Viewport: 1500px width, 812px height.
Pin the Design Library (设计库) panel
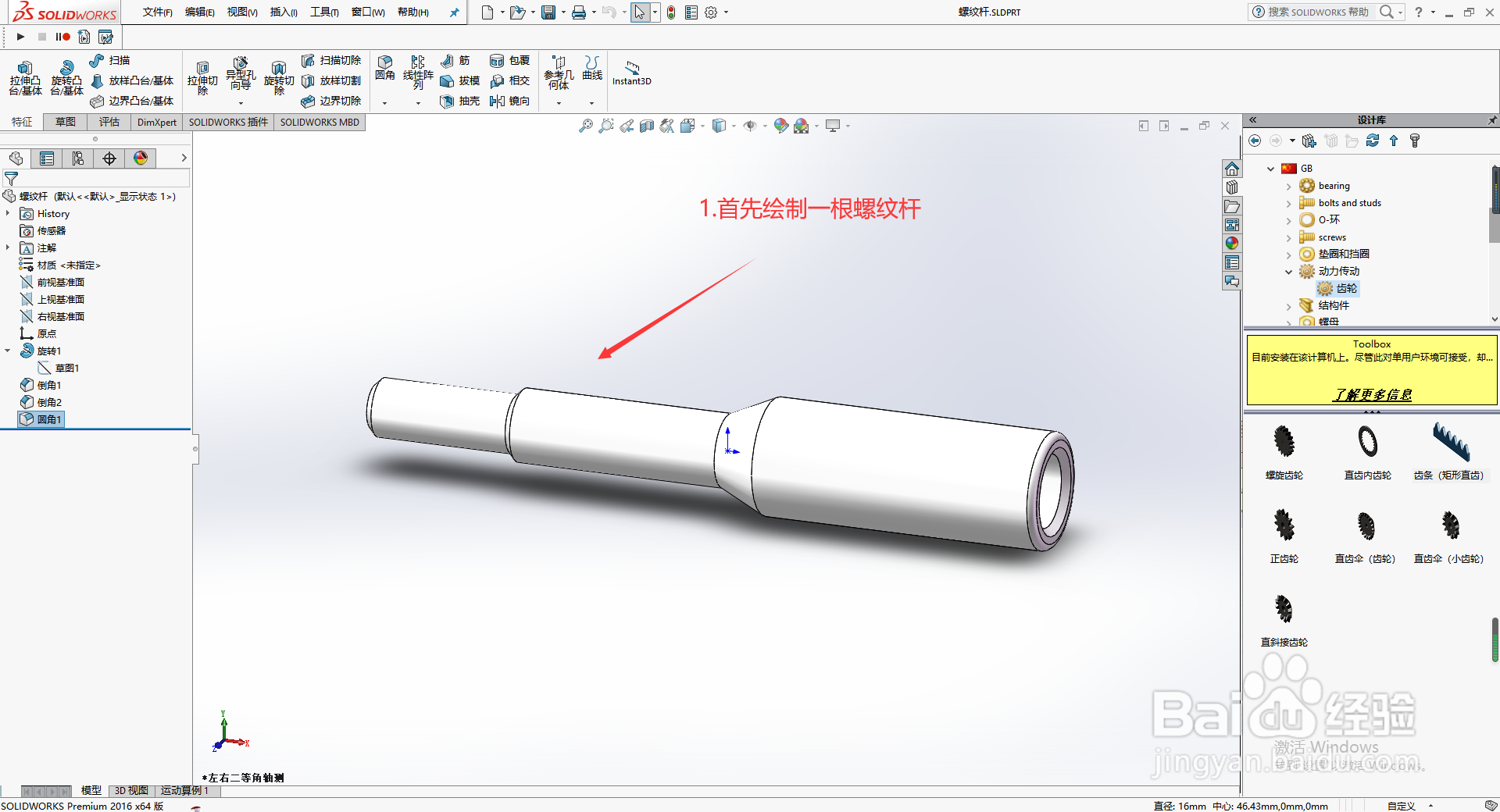coord(1491,120)
